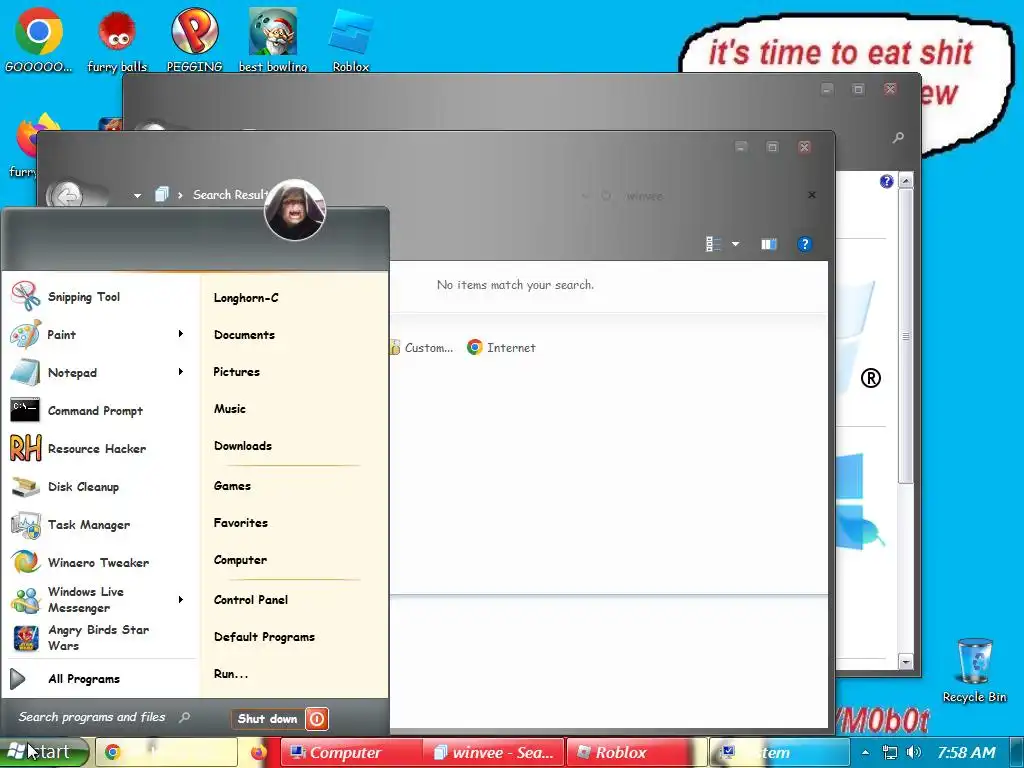This screenshot has height=768, width=1024.
Task: Expand Notepad jump list arrow
Action: point(181,372)
